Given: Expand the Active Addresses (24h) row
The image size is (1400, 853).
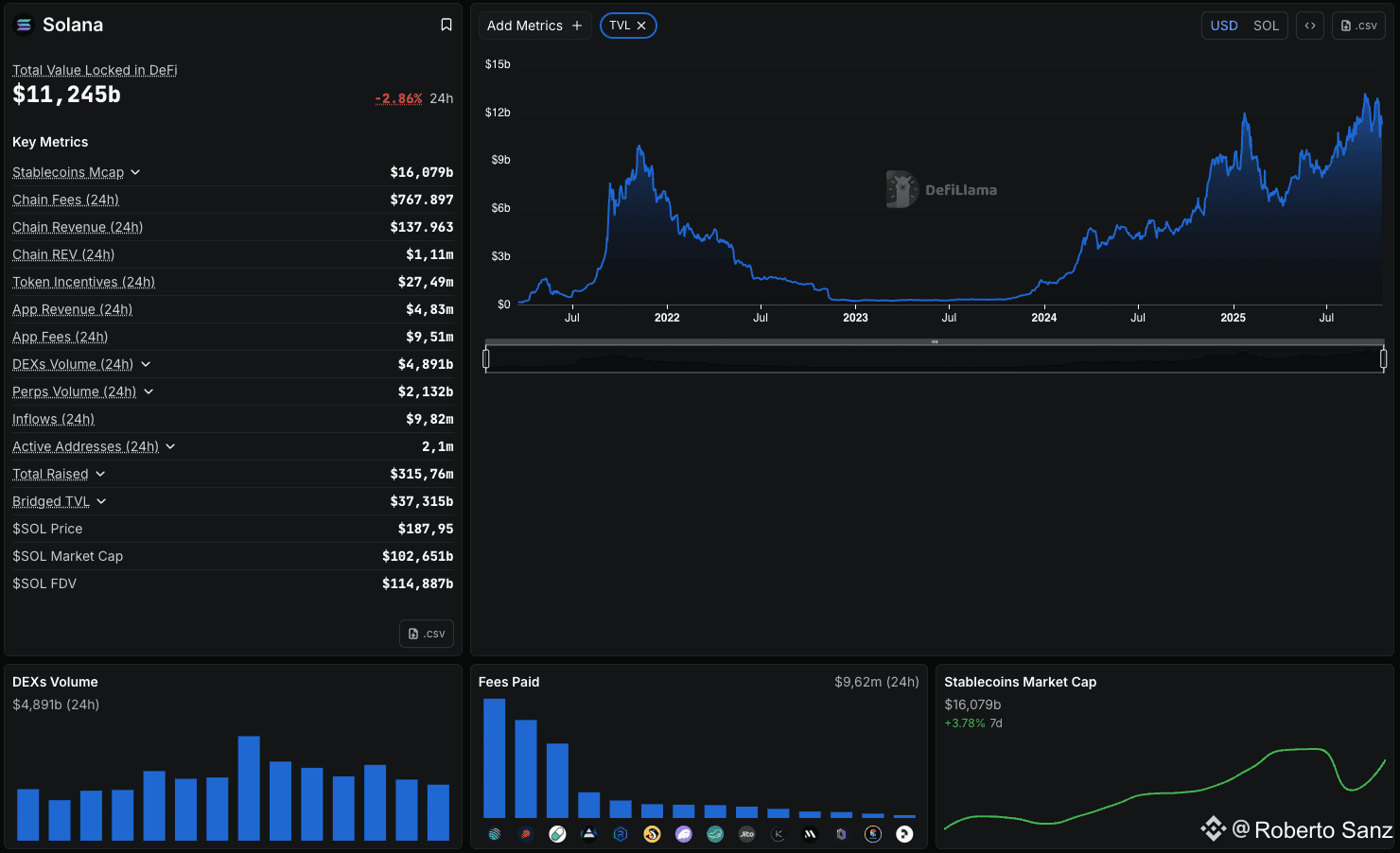Looking at the screenshot, I should [x=170, y=446].
